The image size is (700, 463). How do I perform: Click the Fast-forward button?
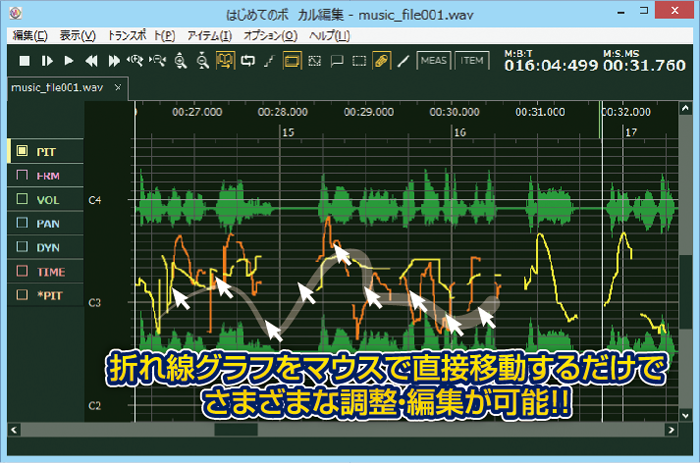pos(113,61)
